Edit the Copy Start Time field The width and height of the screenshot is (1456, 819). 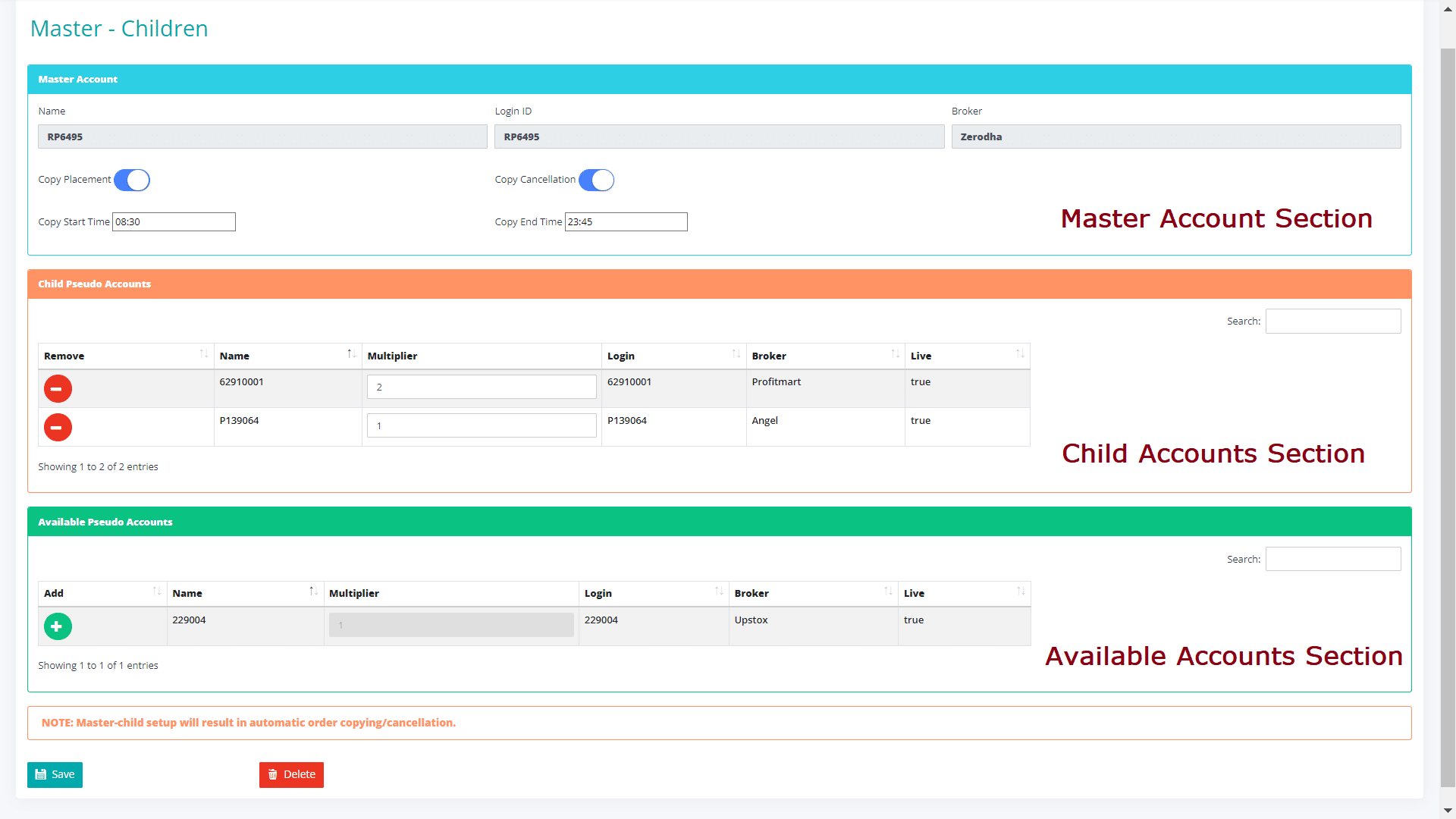(173, 221)
